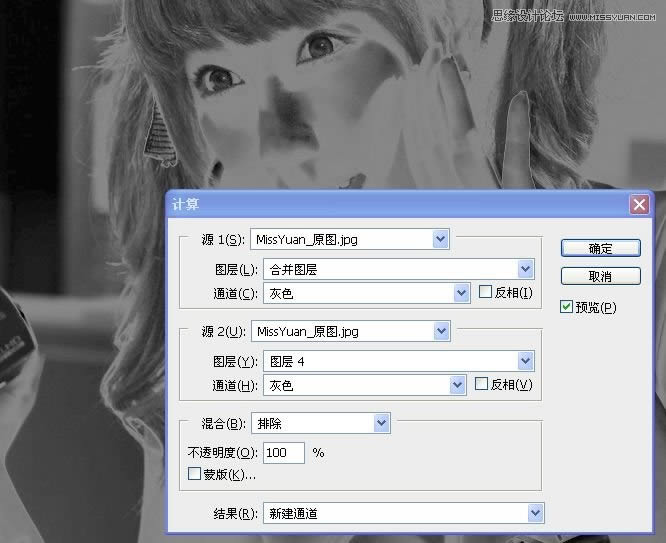Open the 源 1 file dropdown
666x543 pixels.
[440, 239]
